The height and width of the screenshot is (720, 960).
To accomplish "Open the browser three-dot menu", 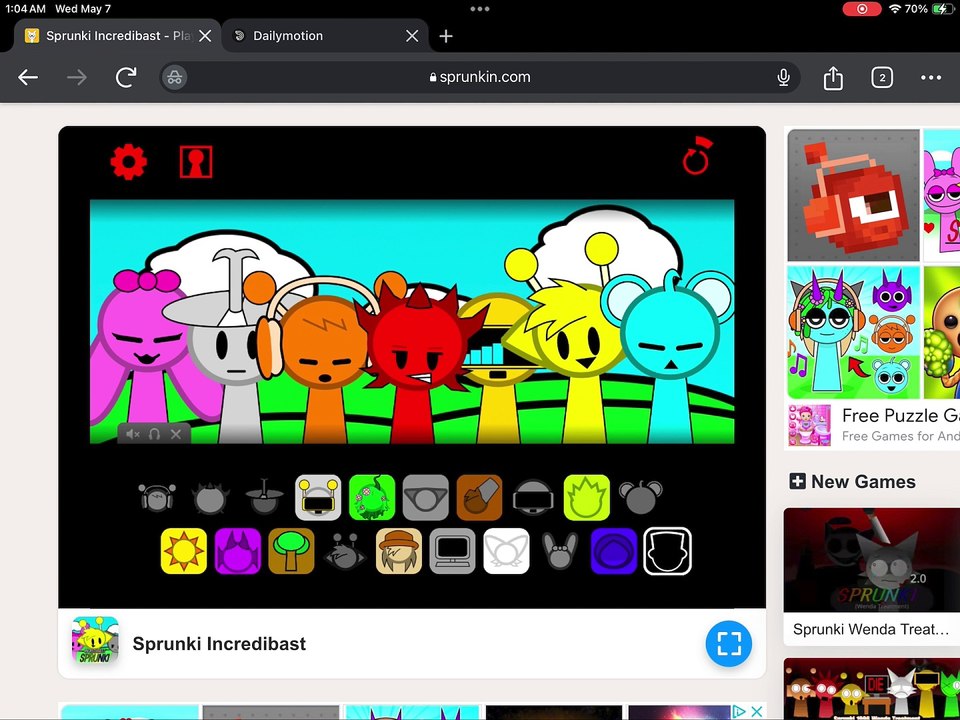I will tap(931, 77).
